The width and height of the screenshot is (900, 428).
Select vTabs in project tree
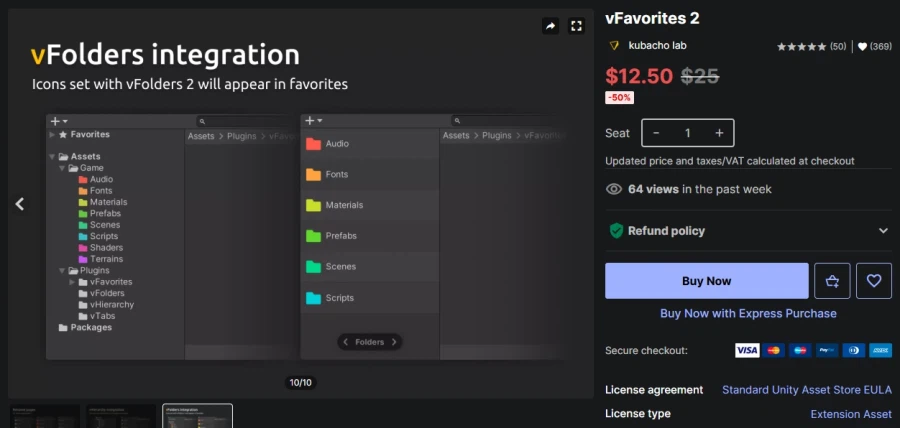point(102,316)
